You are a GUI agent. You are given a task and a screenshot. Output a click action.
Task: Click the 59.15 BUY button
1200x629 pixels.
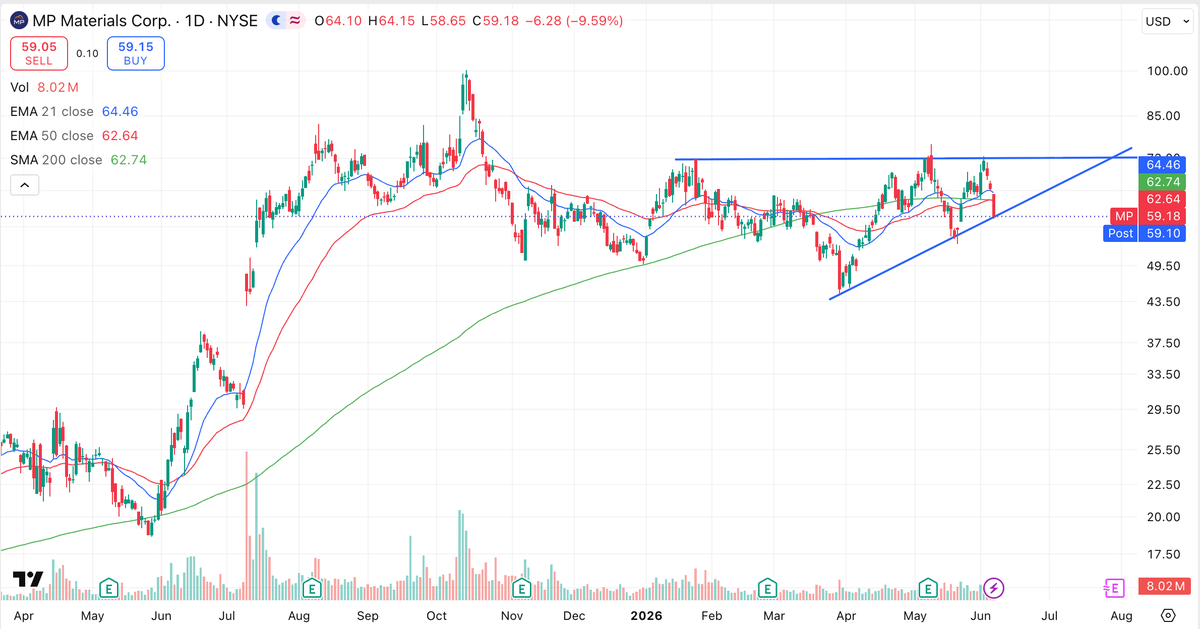pos(135,53)
